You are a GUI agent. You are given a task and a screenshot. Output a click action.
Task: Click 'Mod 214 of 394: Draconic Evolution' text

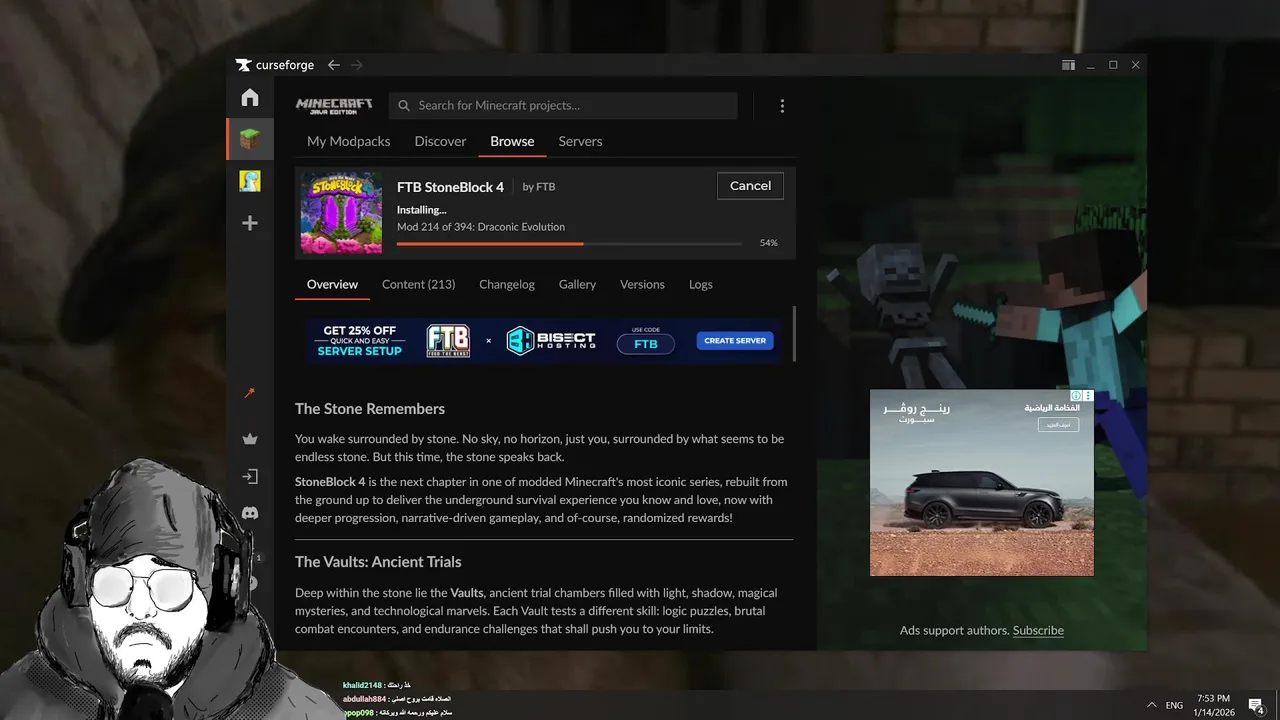(481, 227)
